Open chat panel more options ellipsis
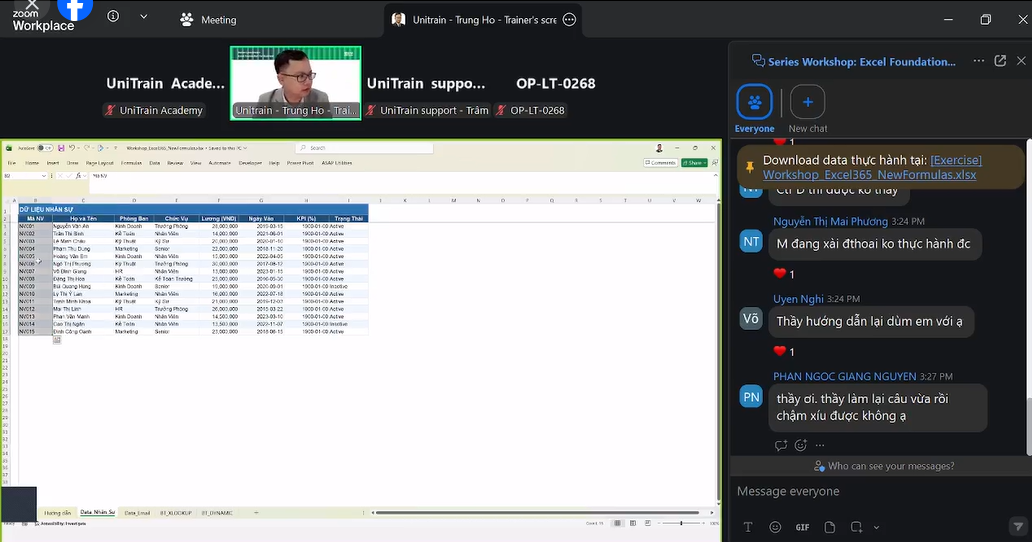 979,61
